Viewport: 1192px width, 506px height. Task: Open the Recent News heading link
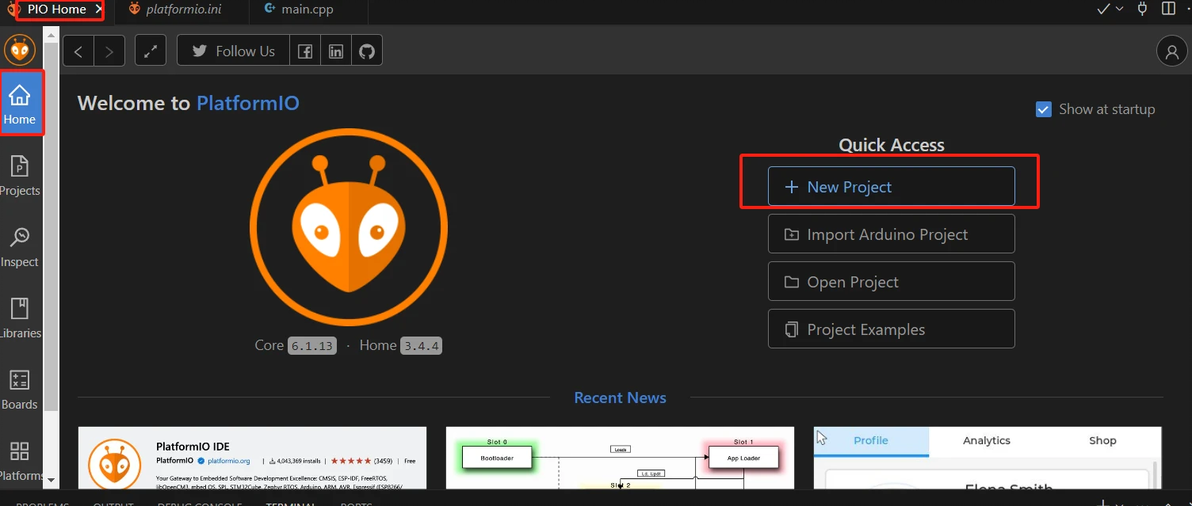coord(620,397)
